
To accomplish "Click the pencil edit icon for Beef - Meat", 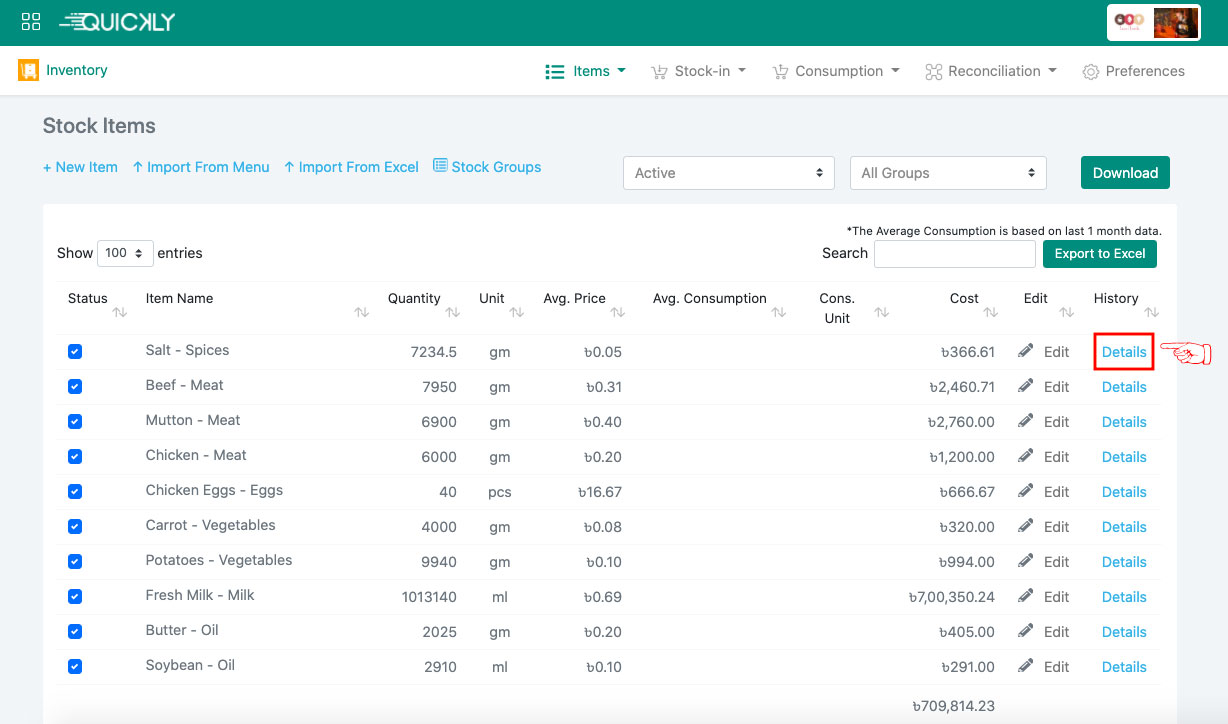I will tap(1026, 386).
